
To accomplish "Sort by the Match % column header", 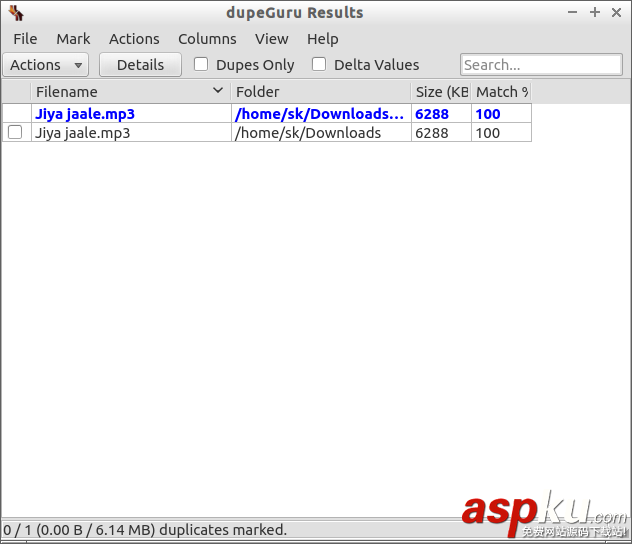I will pos(501,92).
